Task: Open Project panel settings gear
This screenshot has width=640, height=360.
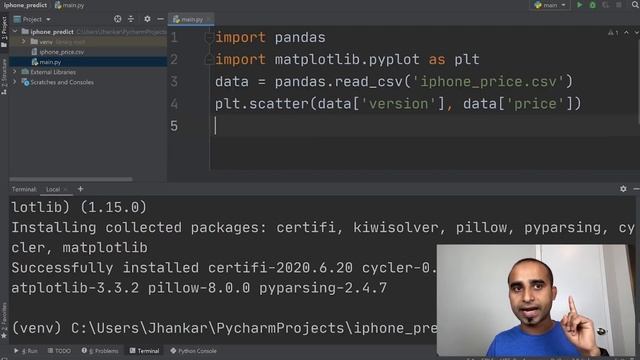Action: point(147,19)
